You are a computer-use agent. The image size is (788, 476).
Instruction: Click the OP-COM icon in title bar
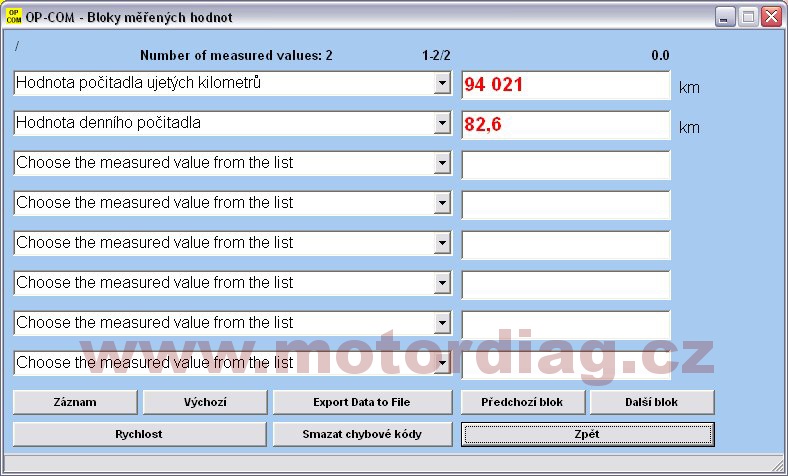tap(14, 17)
